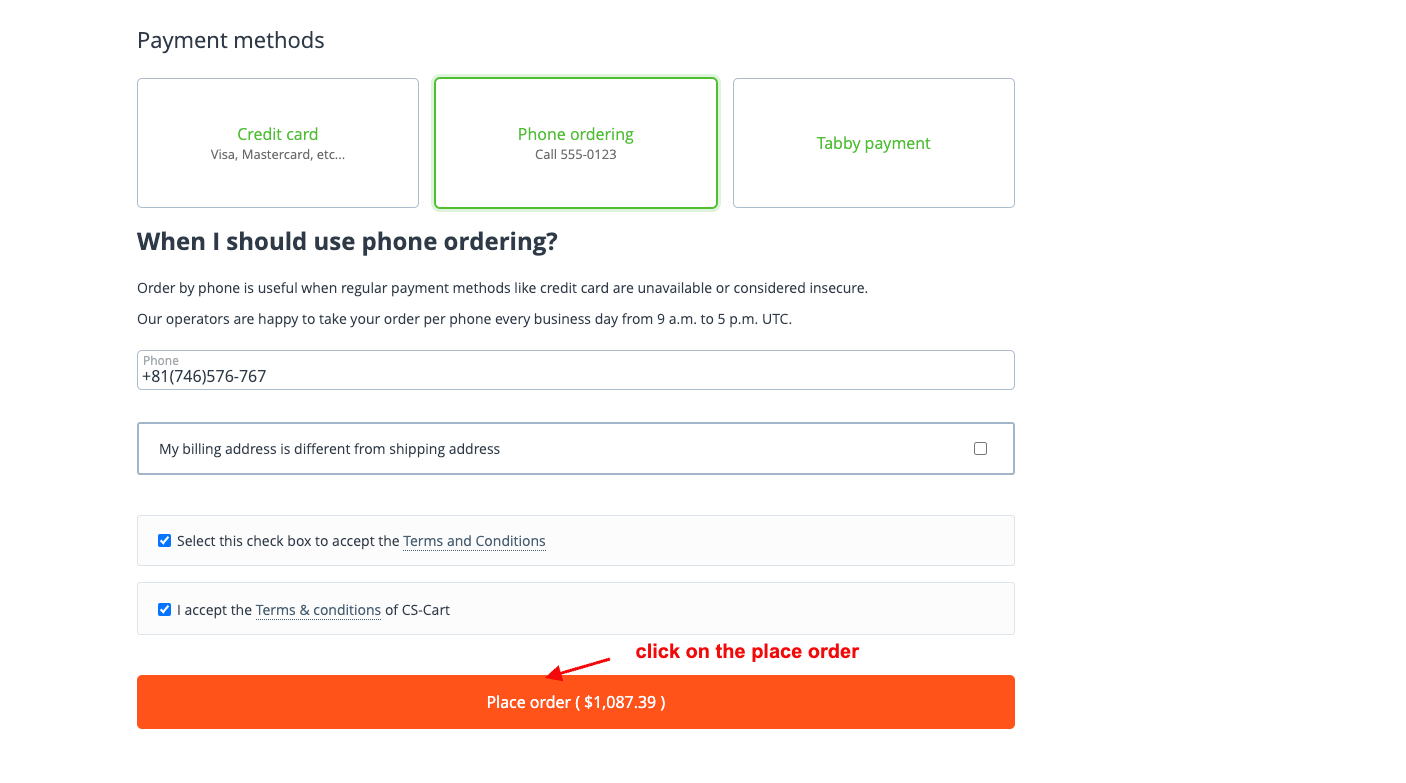
Task: Click the operators business hours sentence
Action: [464, 320]
